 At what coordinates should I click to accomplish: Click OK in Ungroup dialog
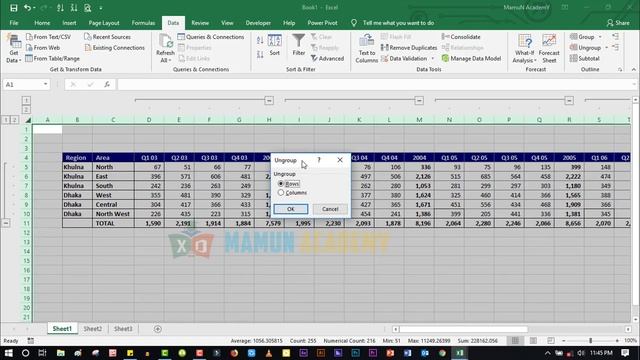[x=291, y=209]
